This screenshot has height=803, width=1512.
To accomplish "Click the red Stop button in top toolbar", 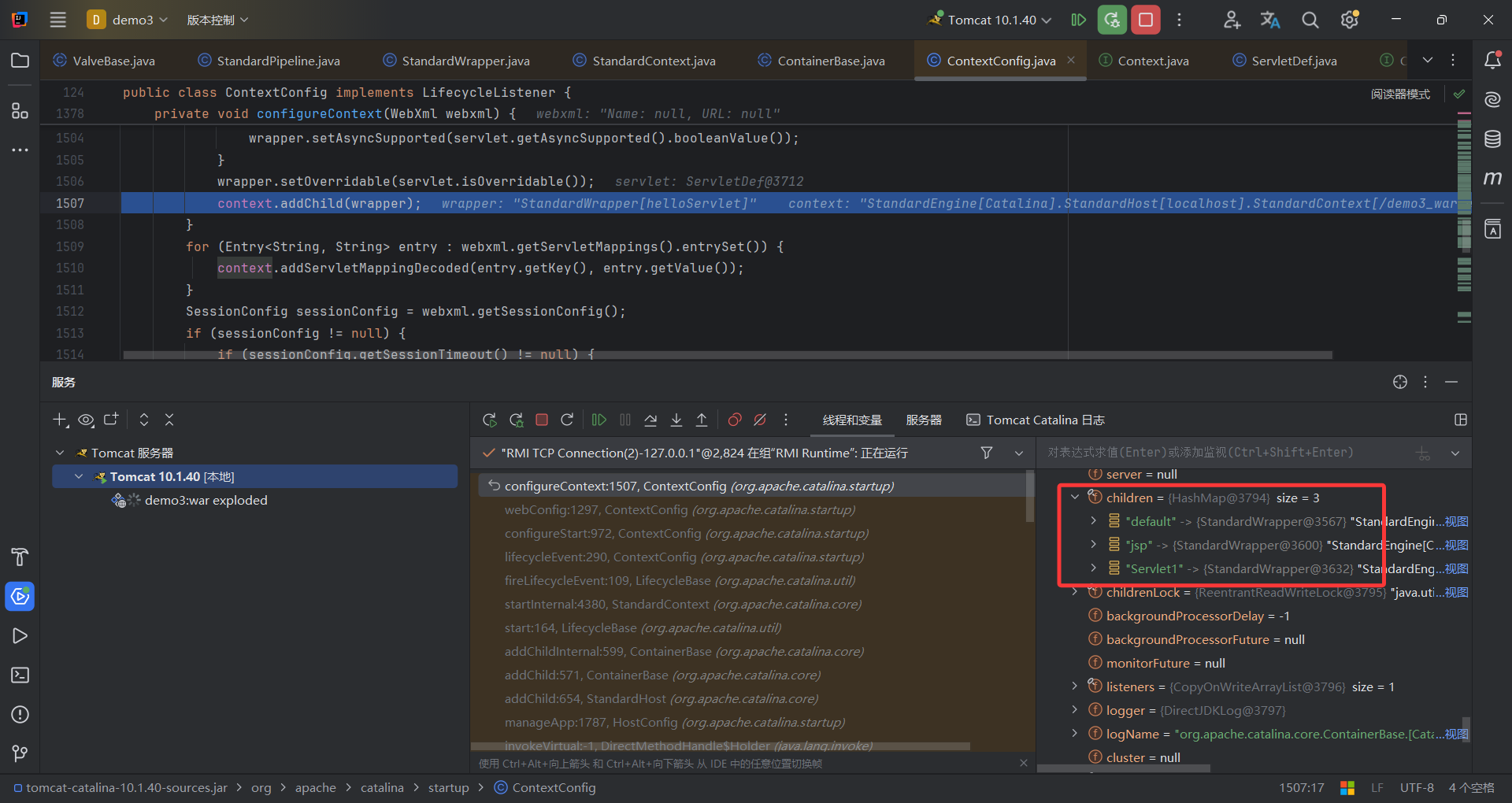I will [1146, 20].
